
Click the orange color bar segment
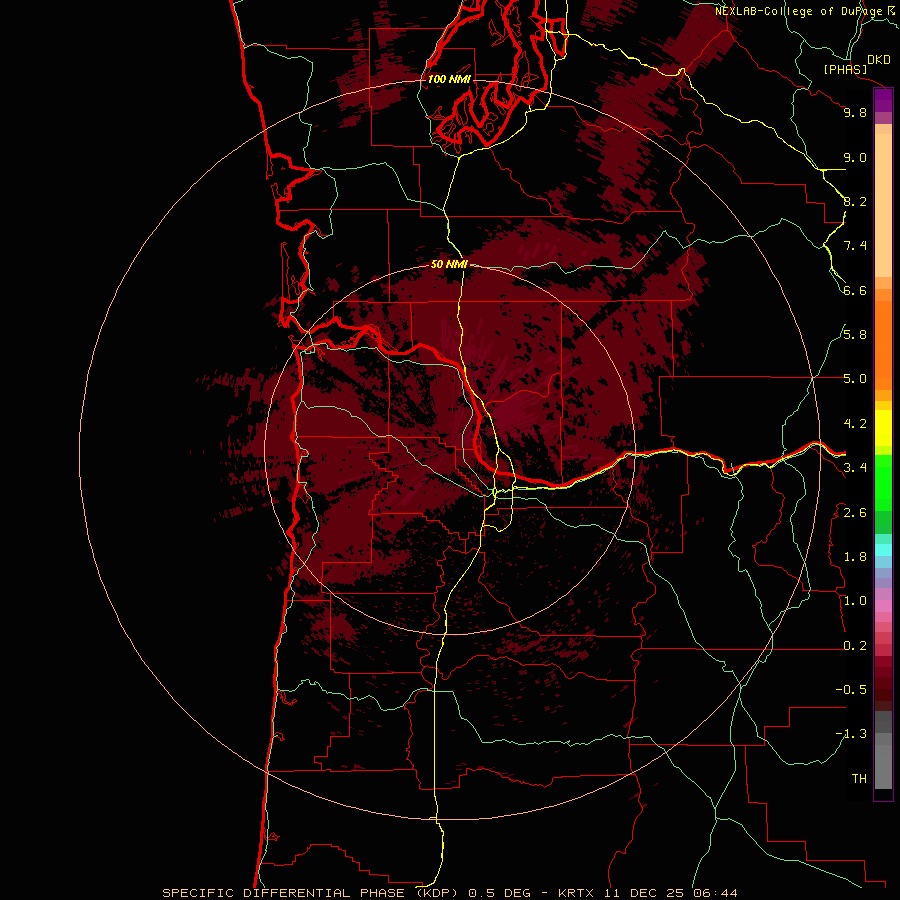point(883,346)
